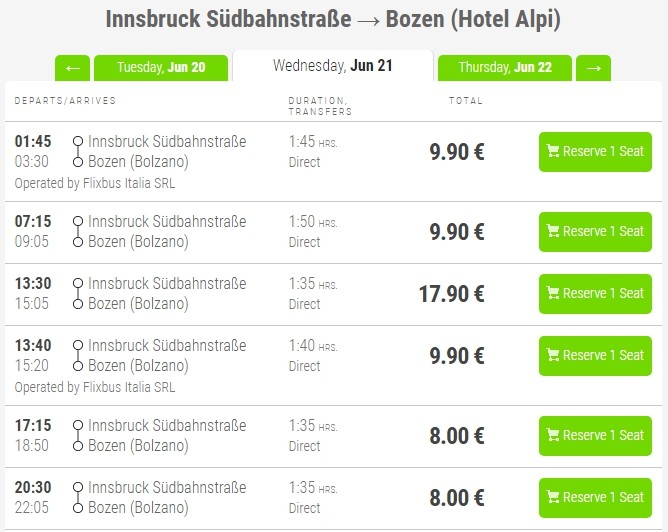668x532 pixels.
Task: Click the cart icon for the 01:45 trip
Action: coord(552,152)
